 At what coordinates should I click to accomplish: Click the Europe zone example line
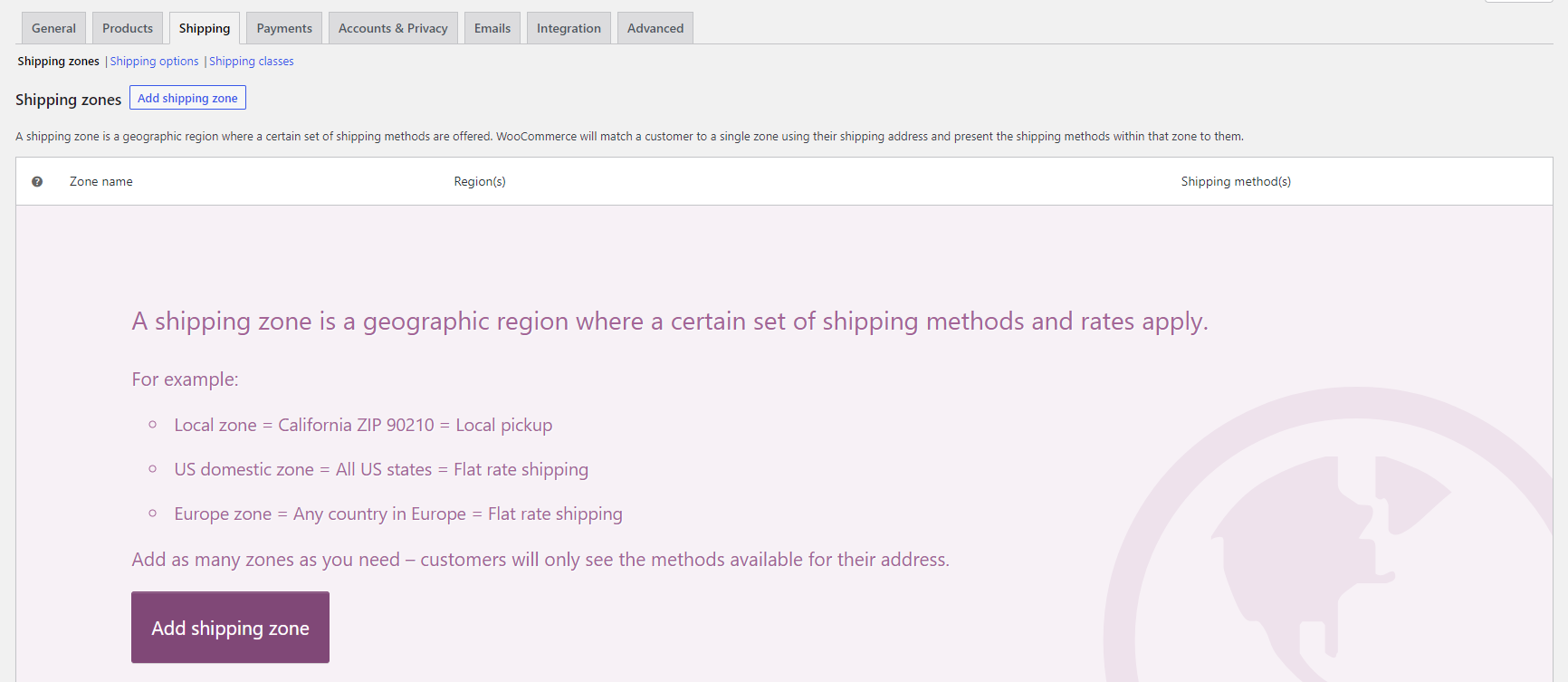pyautogui.click(x=398, y=514)
